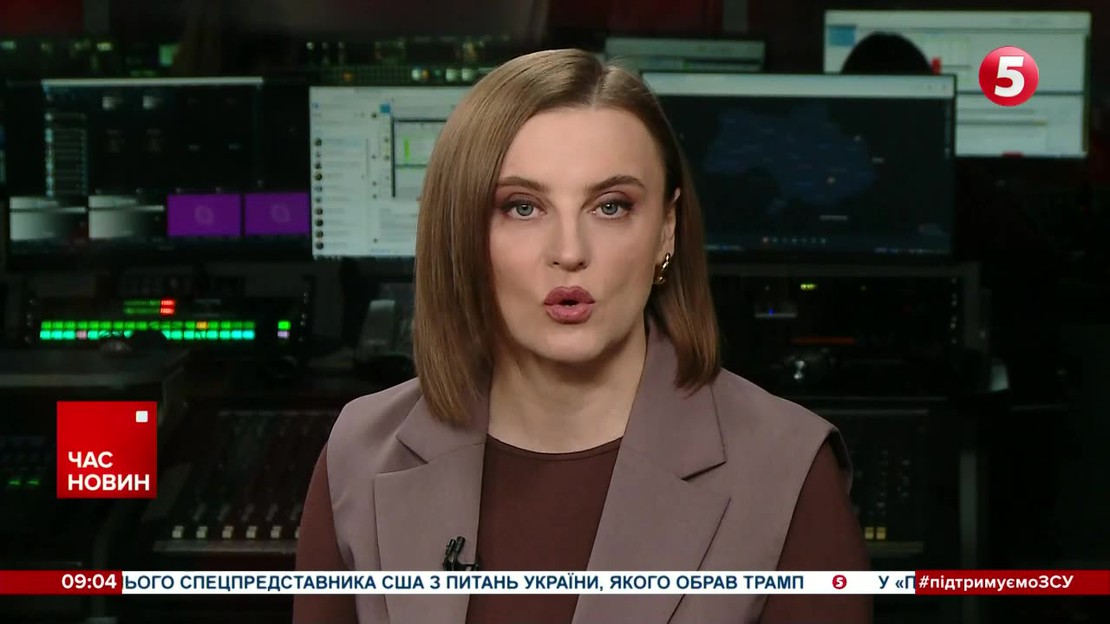Select the left purple preview tile

(203, 214)
